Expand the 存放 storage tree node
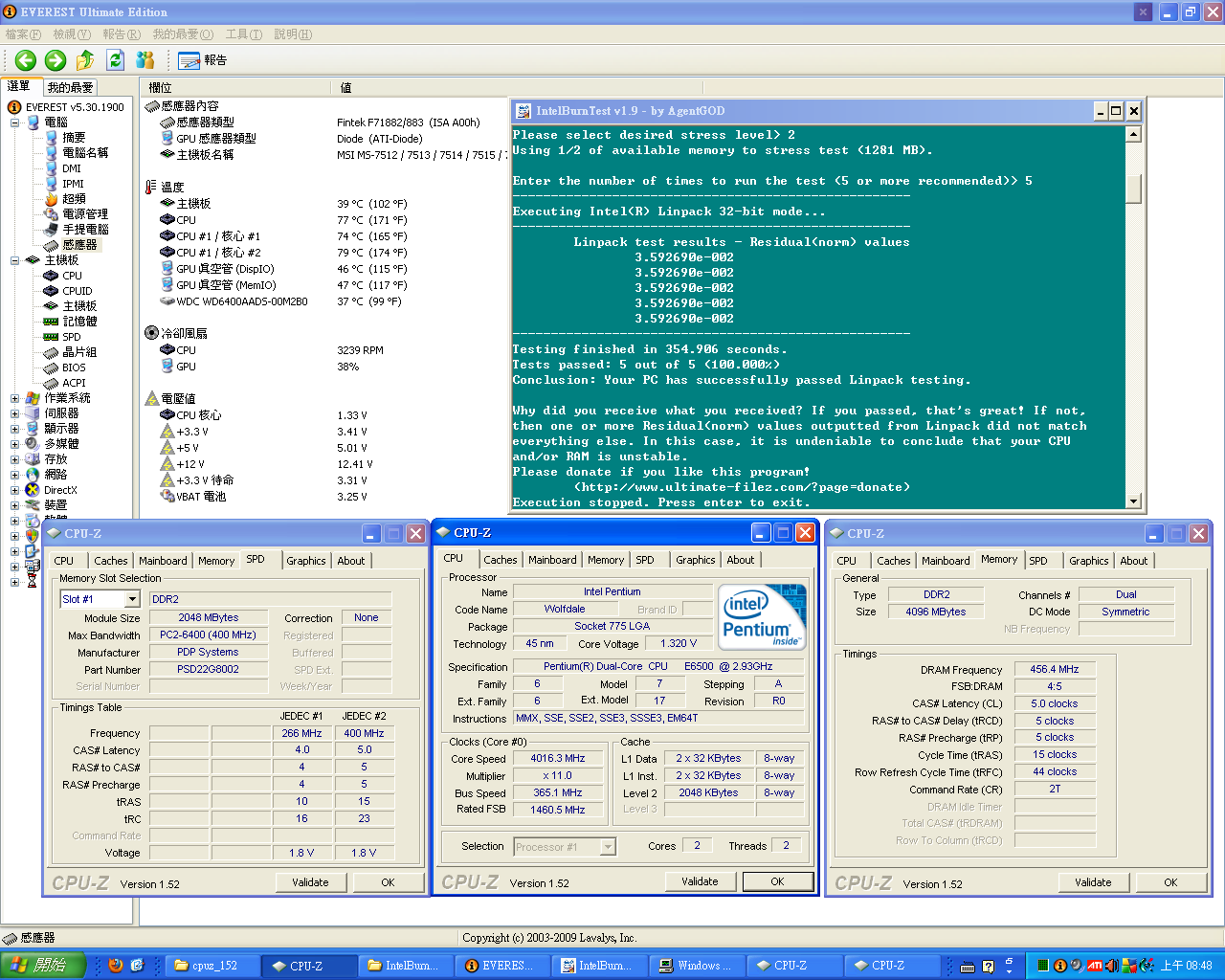This screenshot has height=980, width=1225. [14, 459]
